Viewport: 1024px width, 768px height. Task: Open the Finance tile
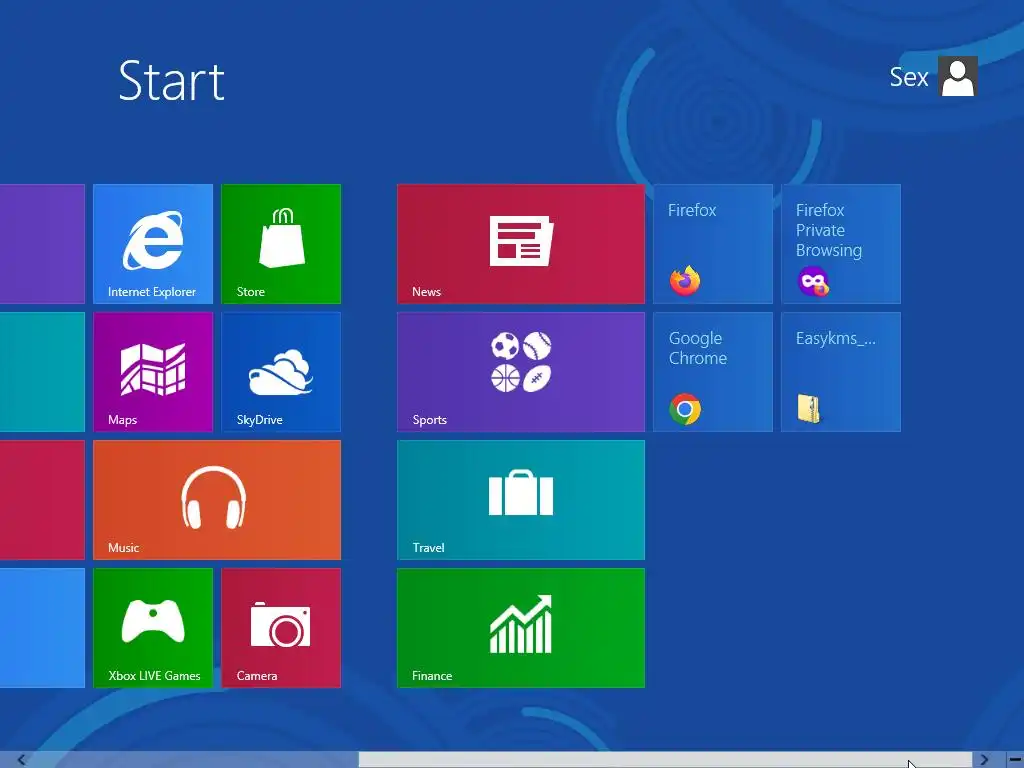point(520,628)
